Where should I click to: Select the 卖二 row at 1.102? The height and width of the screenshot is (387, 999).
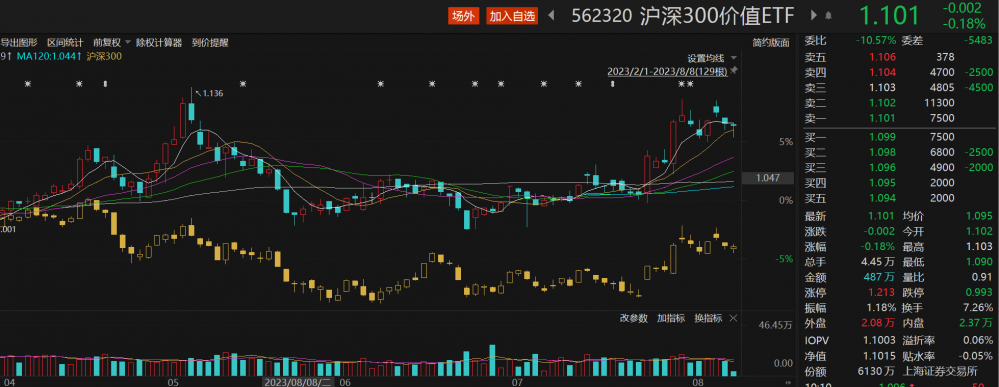[899, 103]
